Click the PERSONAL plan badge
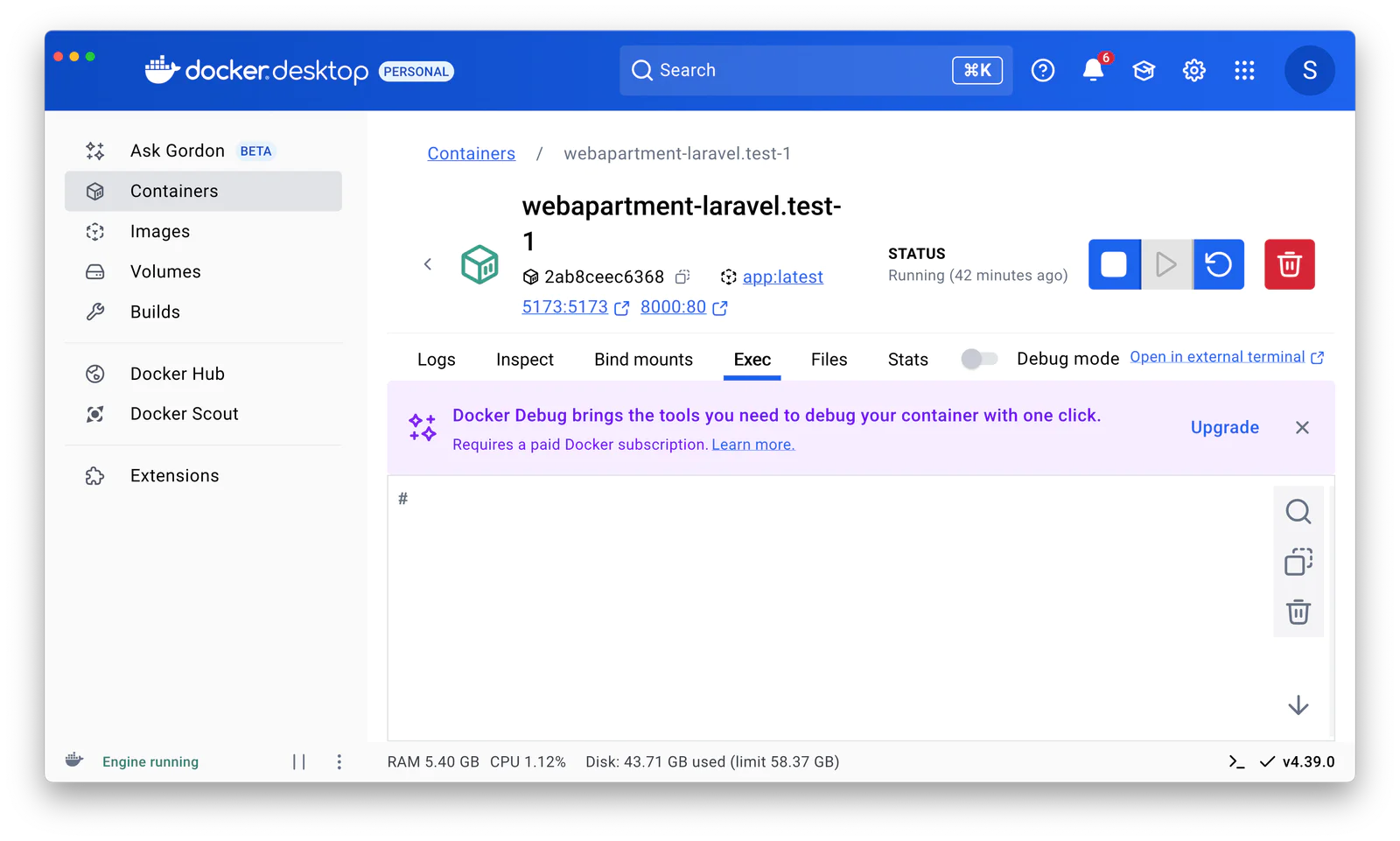The height and width of the screenshot is (841, 1400). [416, 72]
